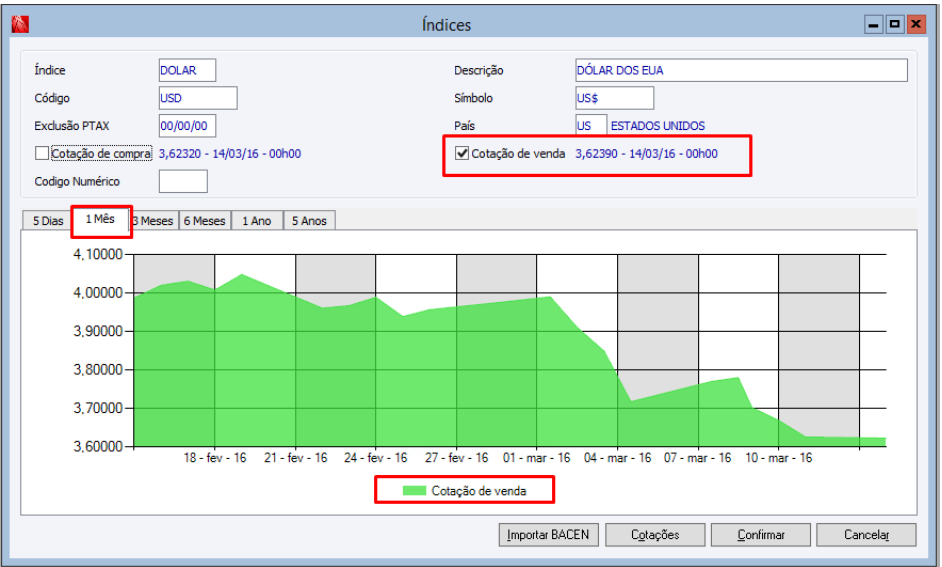Click the 4,00000 y-axis label
The height and width of the screenshot is (567, 942).
(x=98, y=293)
